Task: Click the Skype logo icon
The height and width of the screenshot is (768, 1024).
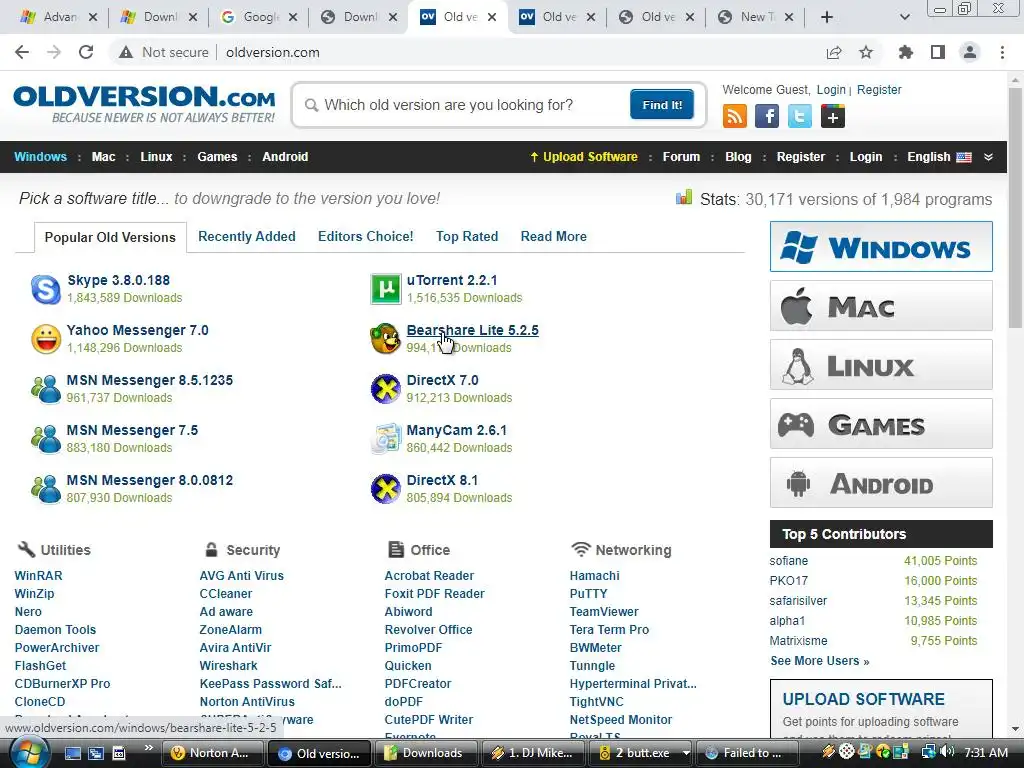Action: pos(46,289)
